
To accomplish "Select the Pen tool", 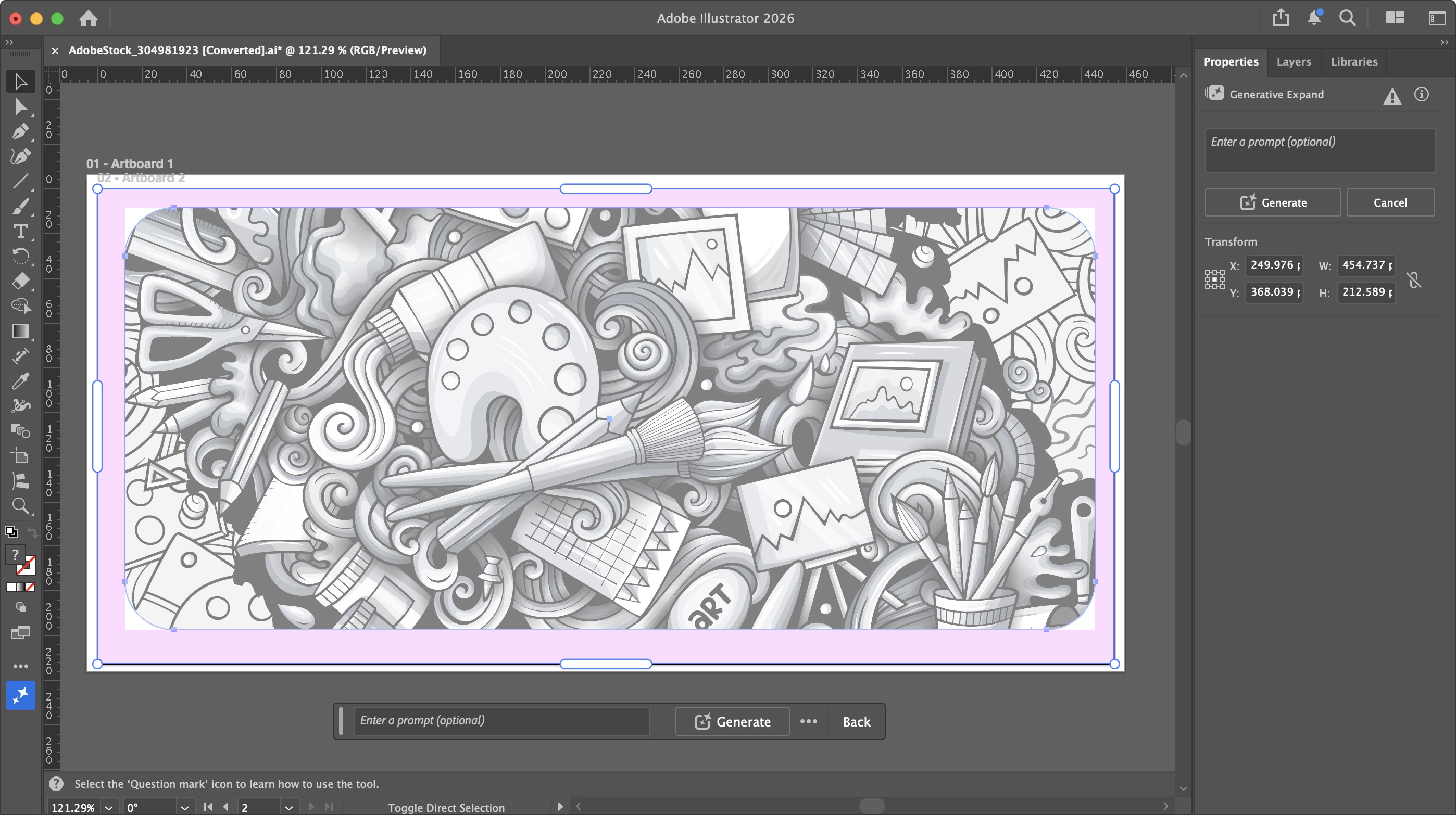I will point(21,132).
